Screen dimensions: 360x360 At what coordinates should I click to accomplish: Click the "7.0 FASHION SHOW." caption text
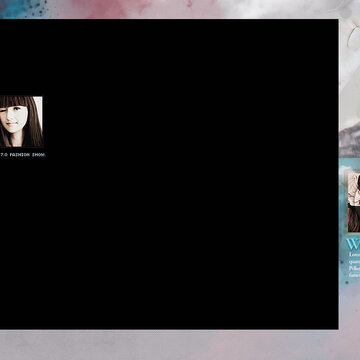pos(23,155)
